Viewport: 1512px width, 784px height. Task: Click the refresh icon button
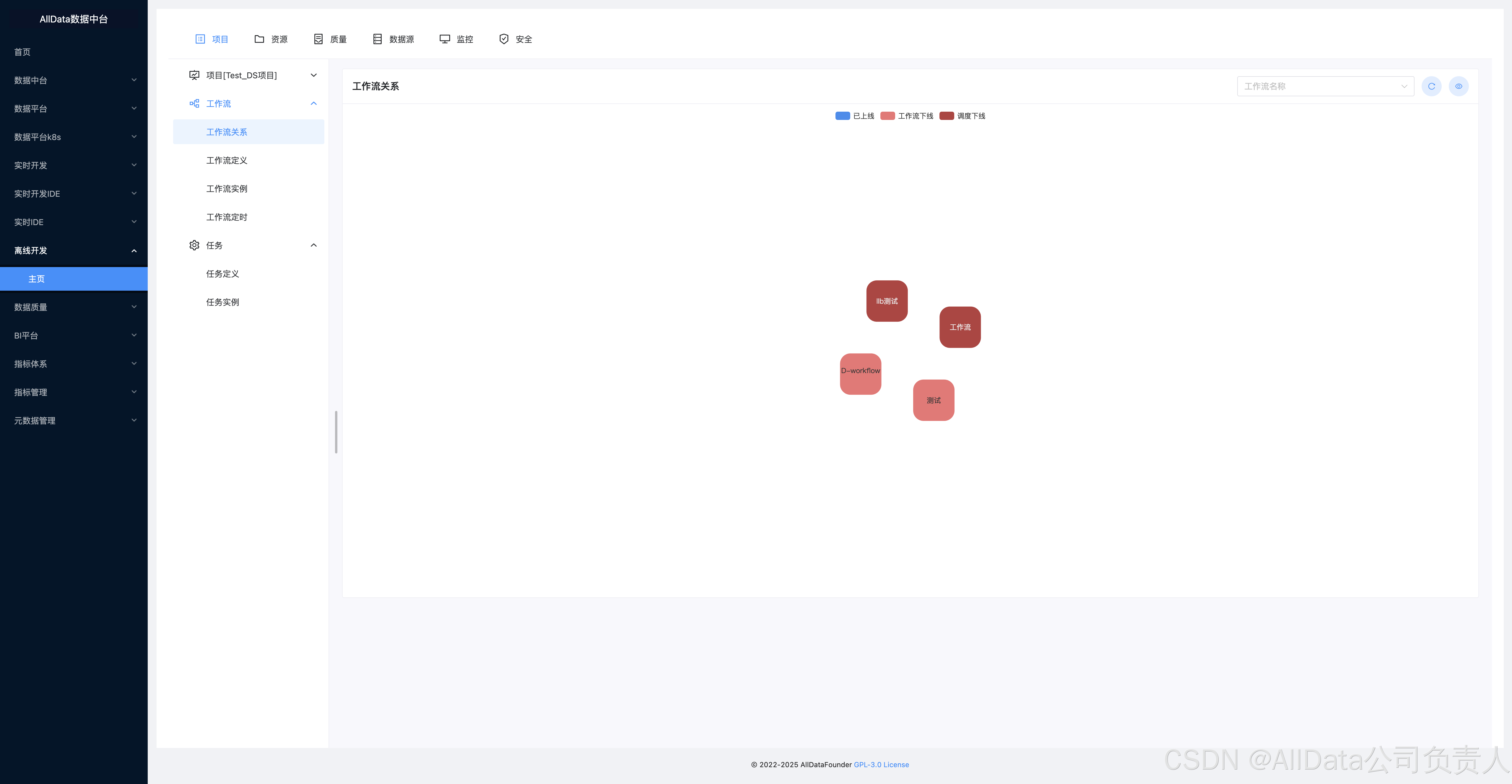point(1431,86)
